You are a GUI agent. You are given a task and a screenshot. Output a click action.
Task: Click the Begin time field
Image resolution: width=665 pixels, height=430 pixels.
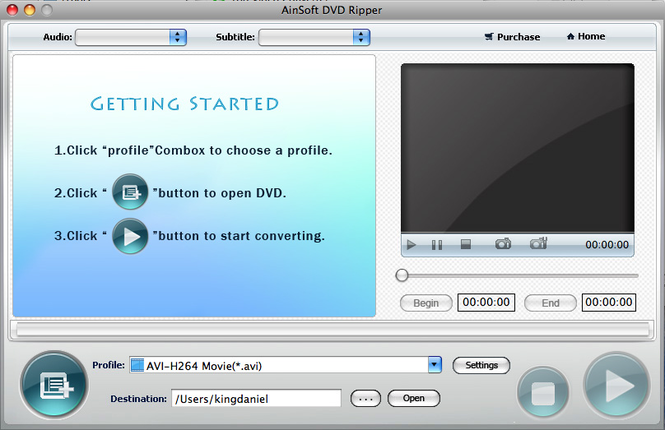tap(486, 302)
